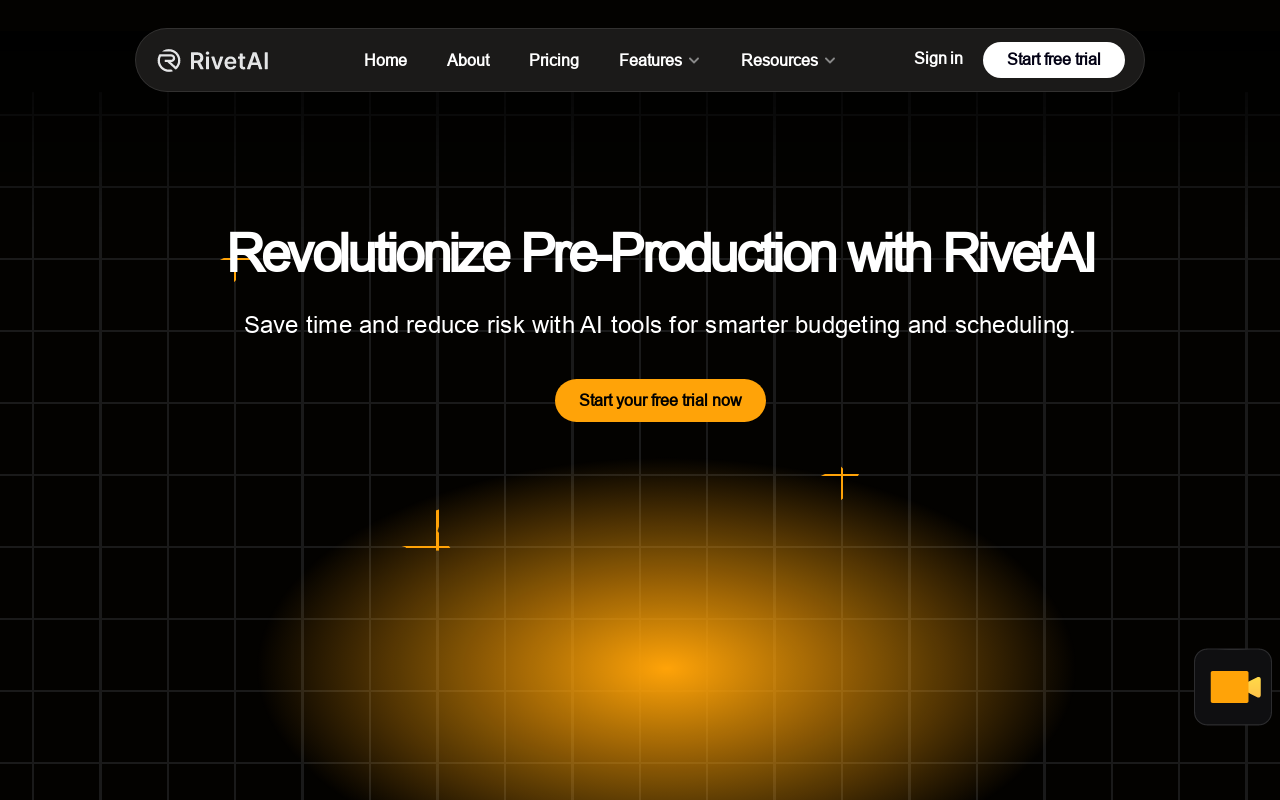Click the orange Start your free trial now button

tap(660, 400)
